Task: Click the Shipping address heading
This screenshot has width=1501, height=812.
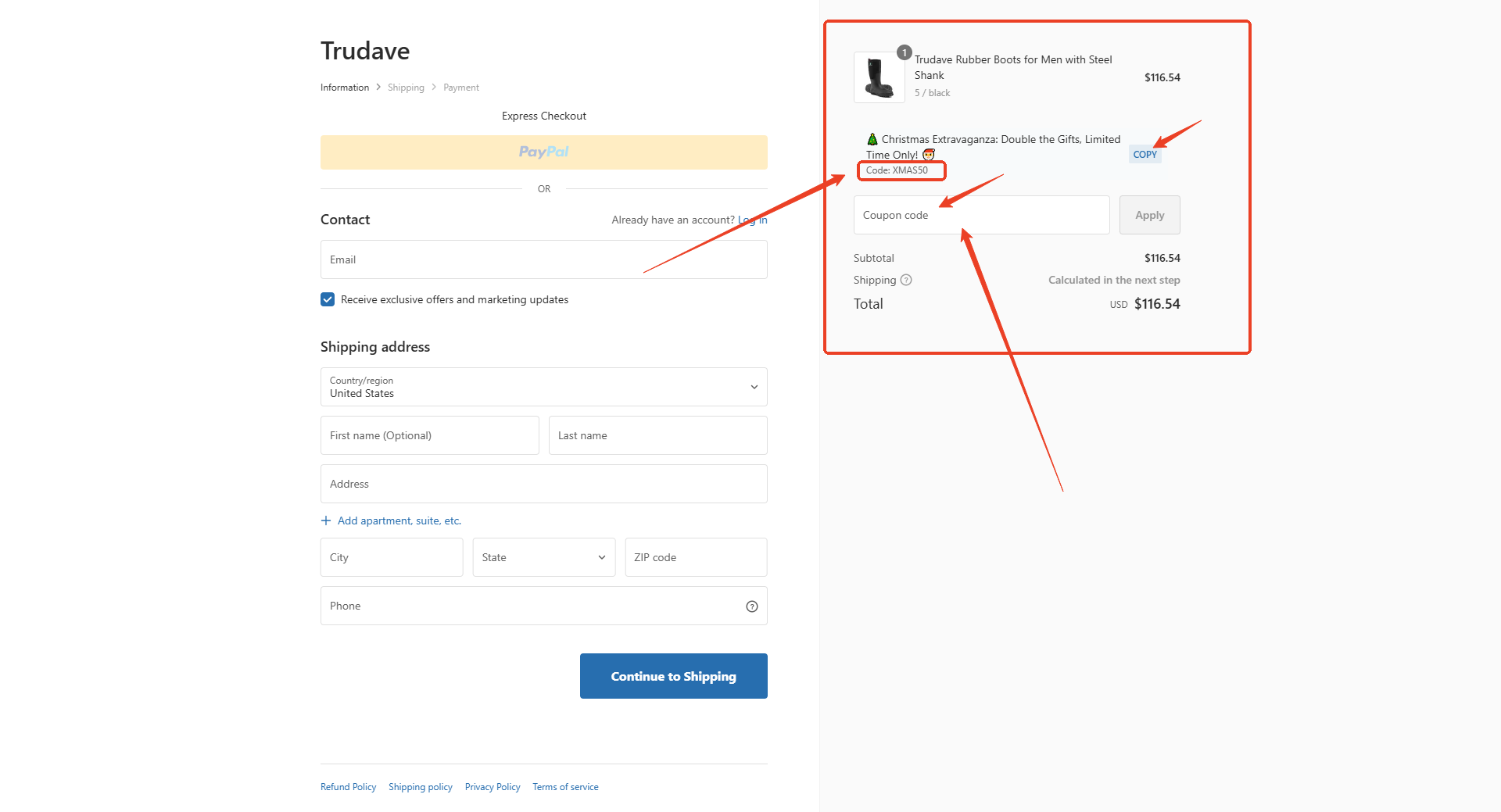Action: pos(375,347)
